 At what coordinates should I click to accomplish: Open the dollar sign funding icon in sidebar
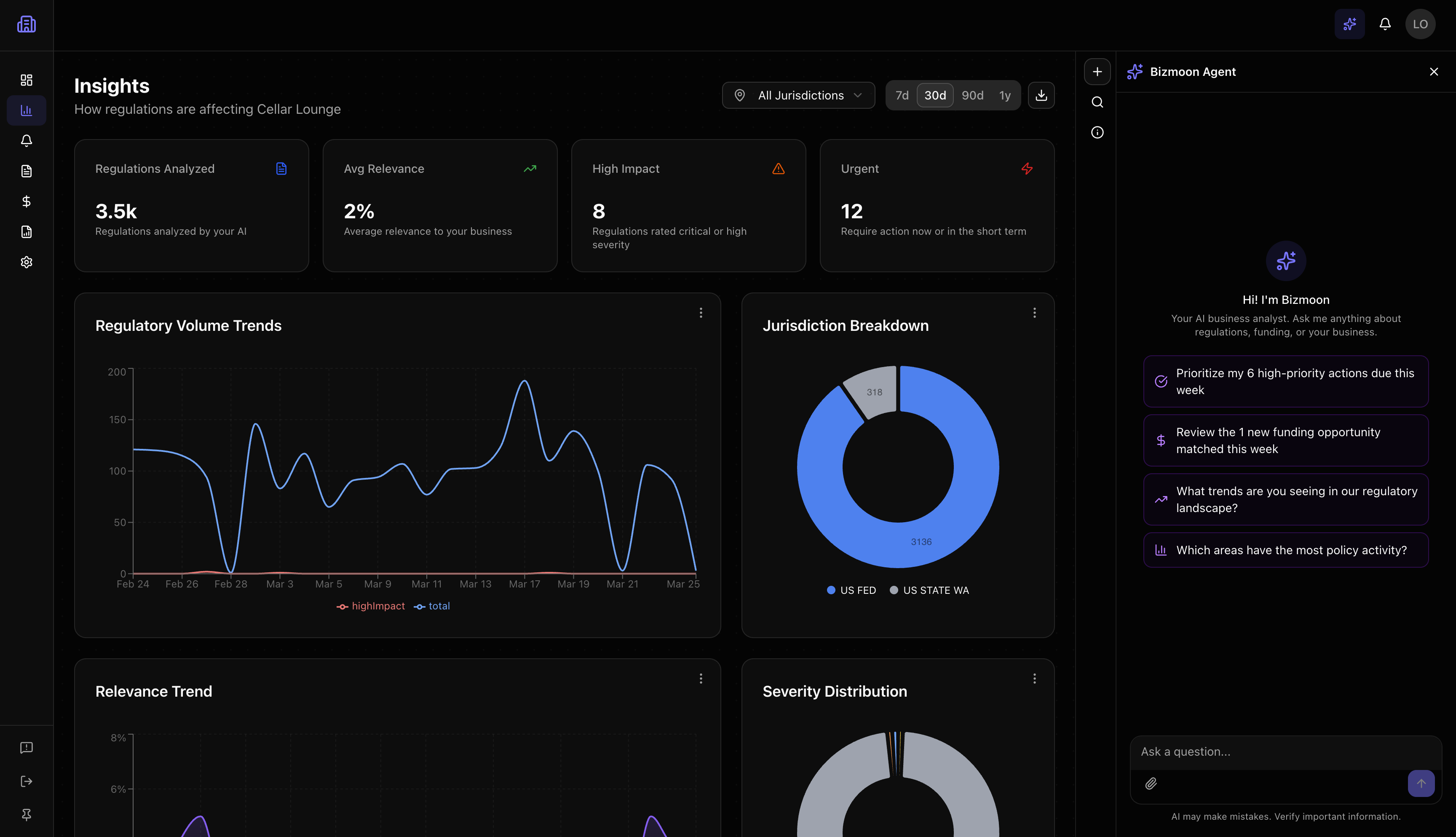pyautogui.click(x=27, y=201)
